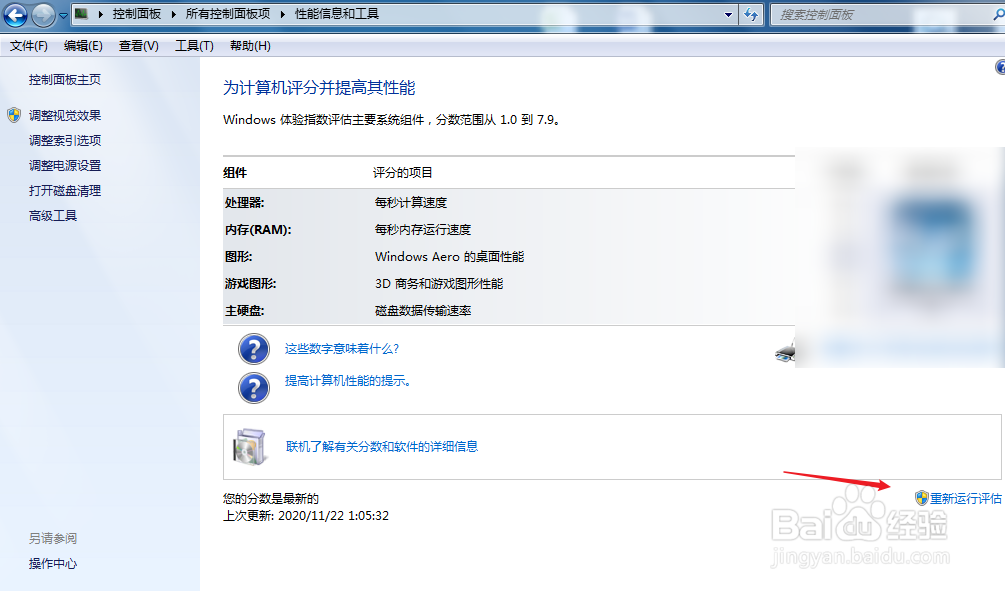Click 磁盘数据传输速率 cell
The height and width of the screenshot is (591, 1005).
pos(423,310)
